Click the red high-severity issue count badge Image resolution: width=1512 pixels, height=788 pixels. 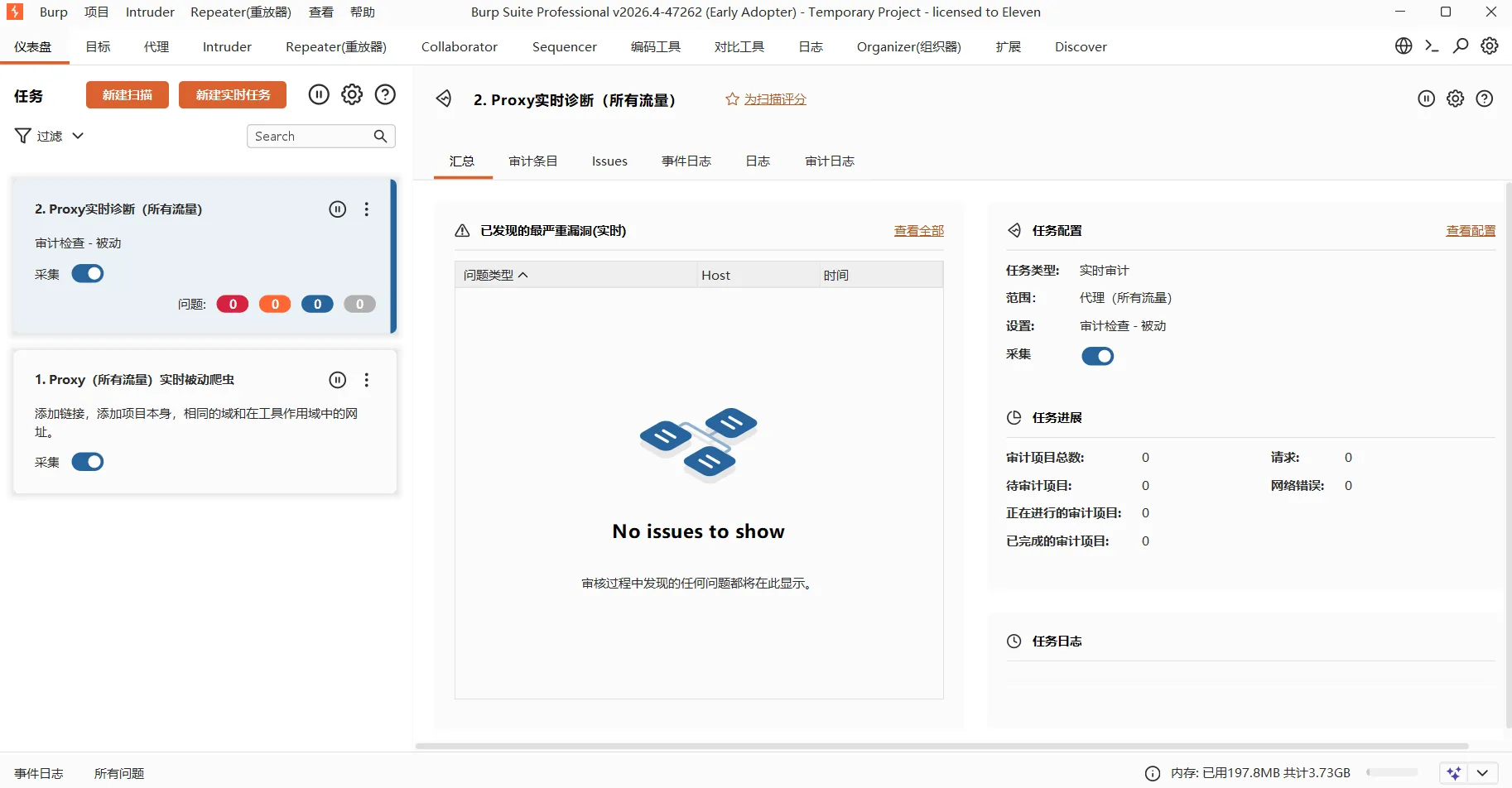point(233,304)
